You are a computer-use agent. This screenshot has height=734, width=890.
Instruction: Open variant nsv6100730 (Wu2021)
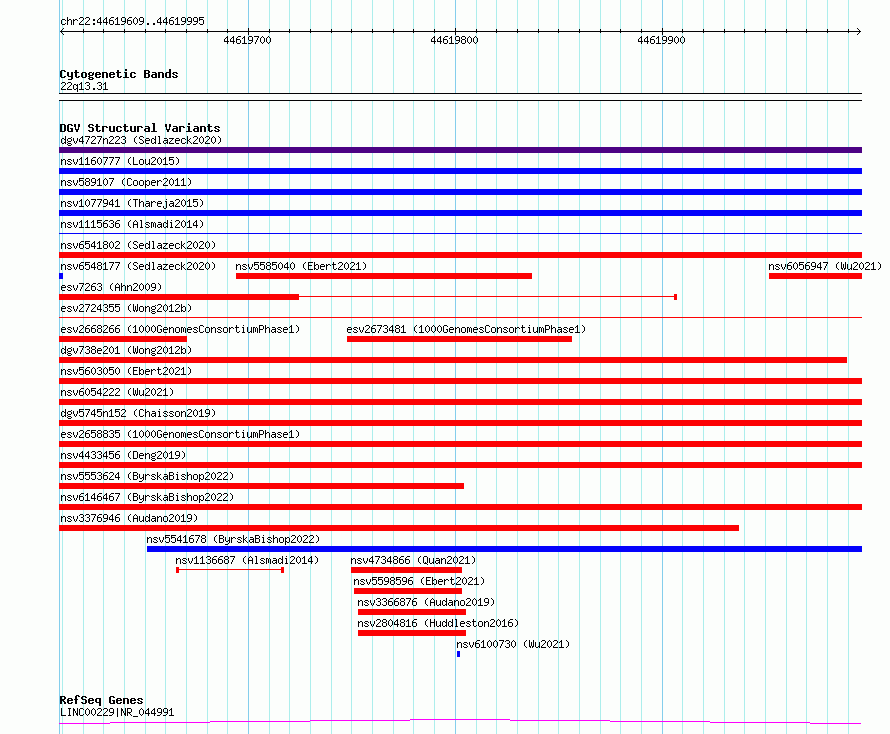click(513, 644)
